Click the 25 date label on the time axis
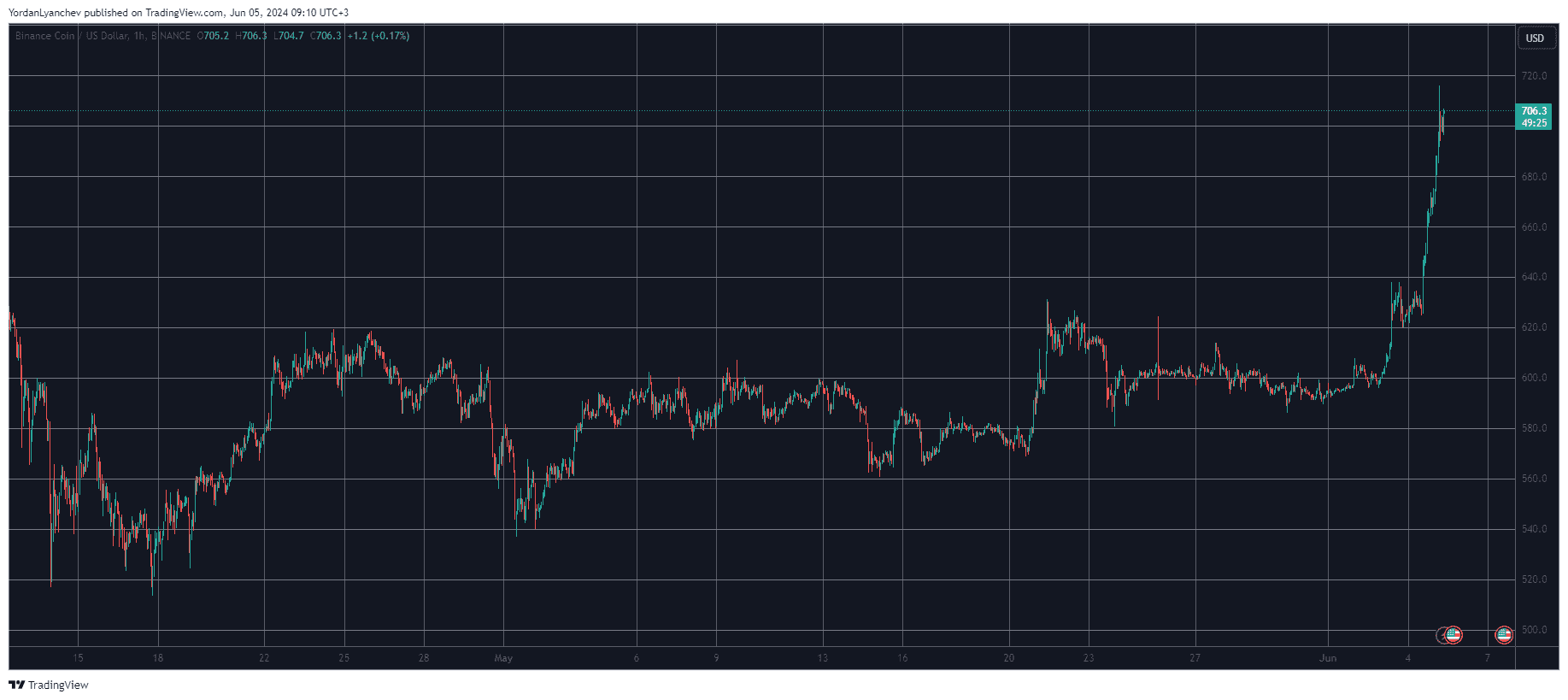Screen dimensions: 1568x700 [344, 658]
